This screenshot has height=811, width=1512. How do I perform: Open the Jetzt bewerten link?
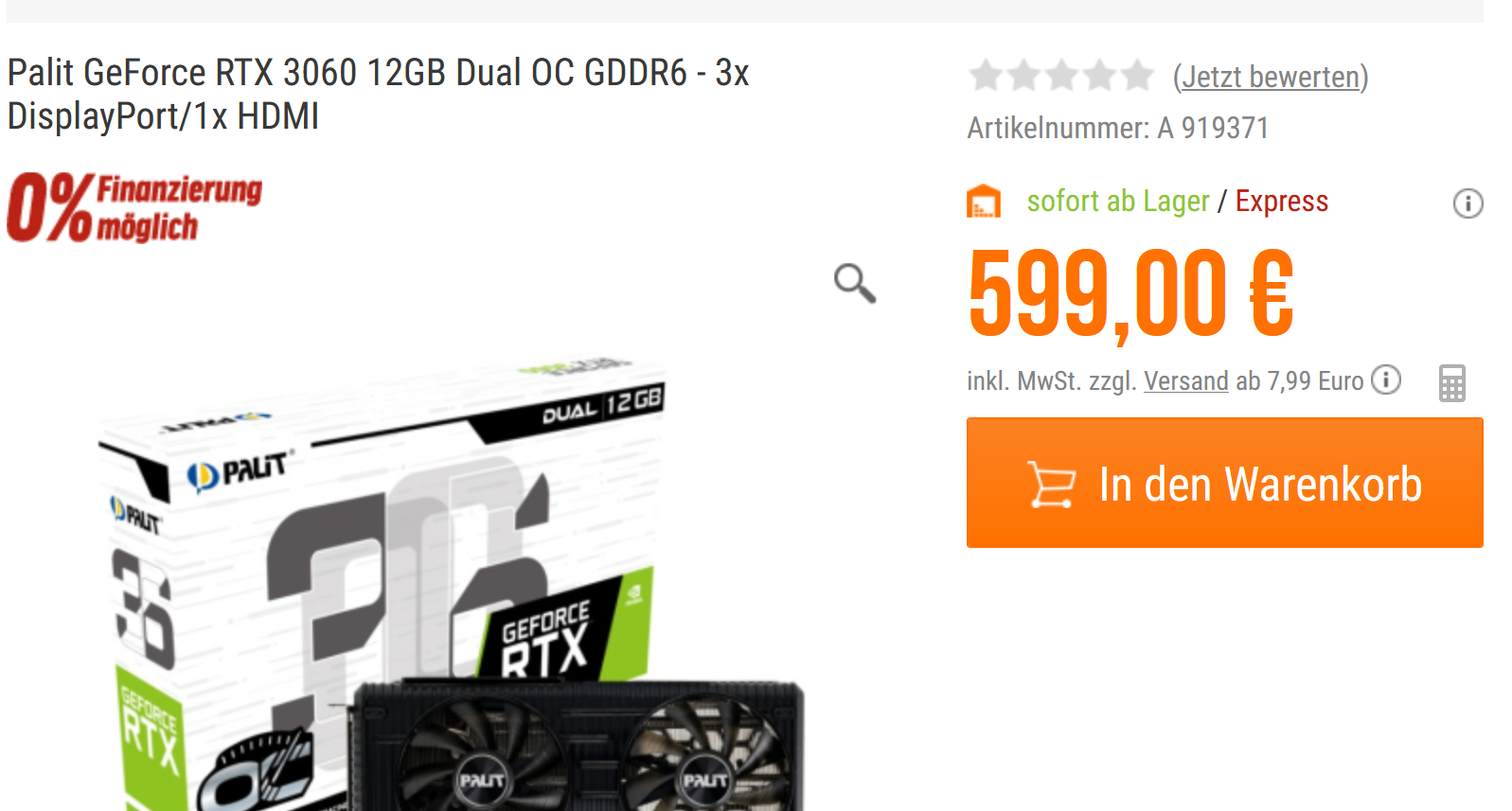click(1271, 77)
